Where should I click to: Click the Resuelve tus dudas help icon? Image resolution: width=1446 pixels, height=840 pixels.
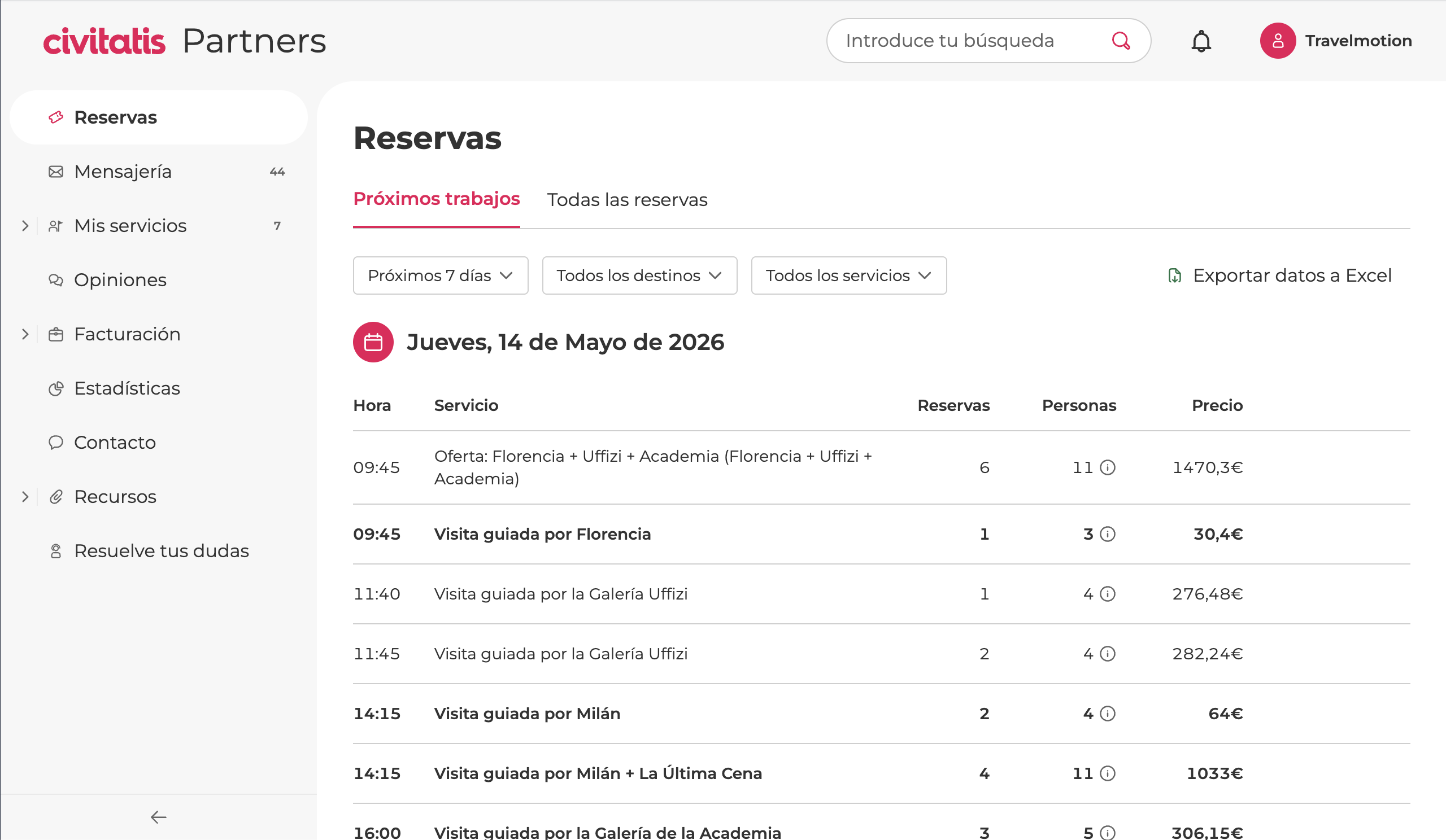[x=56, y=551]
